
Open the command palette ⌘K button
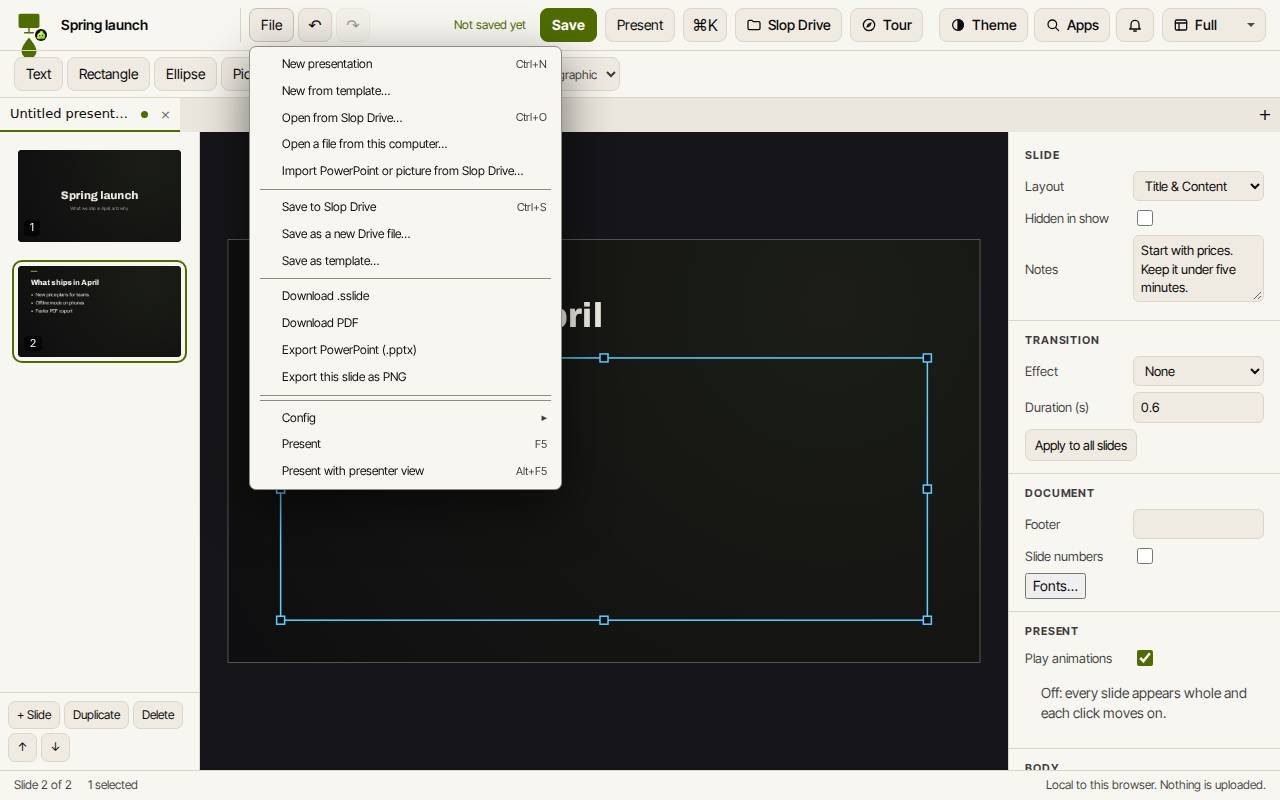705,25
